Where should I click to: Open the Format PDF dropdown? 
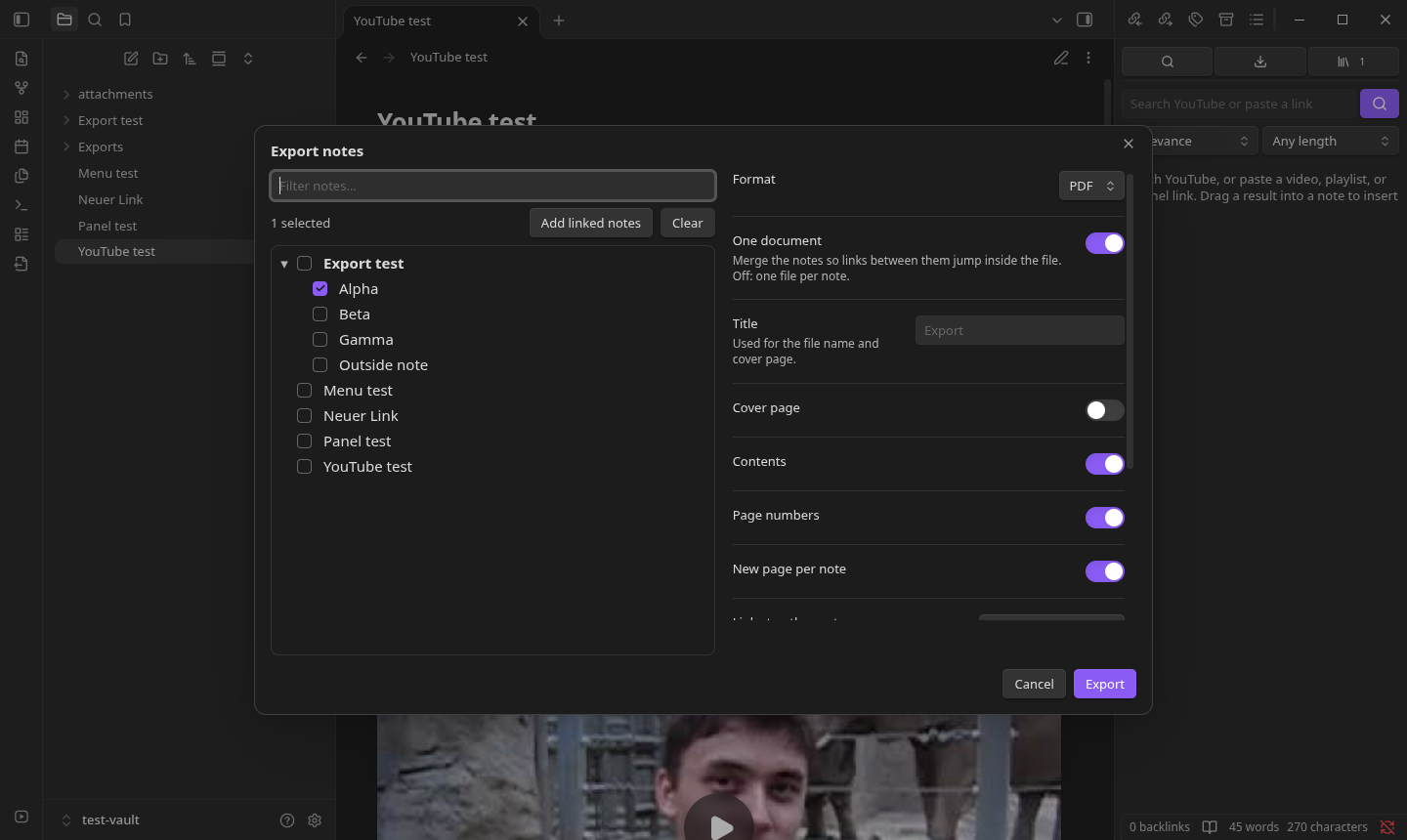pos(1091,186)
